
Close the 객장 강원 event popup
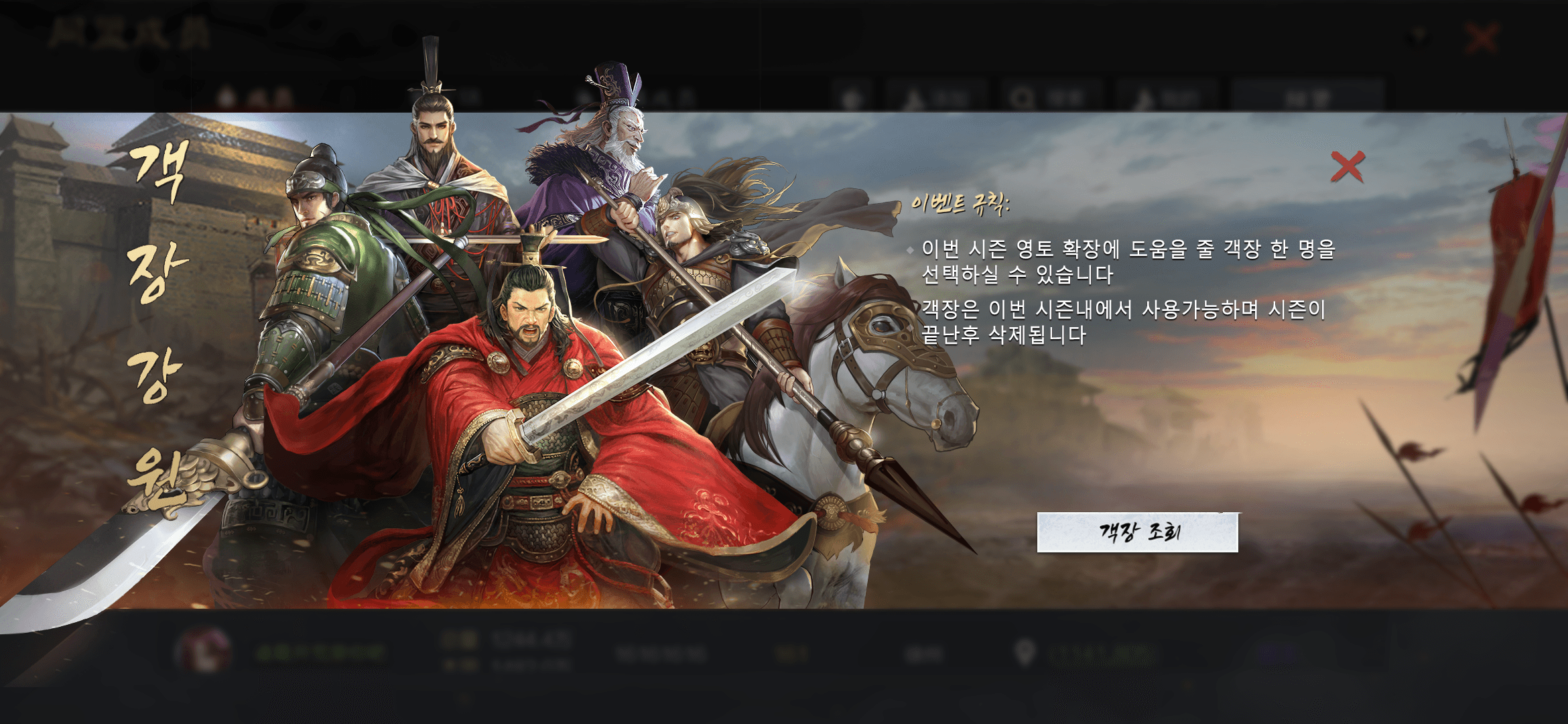(1348, 167)
